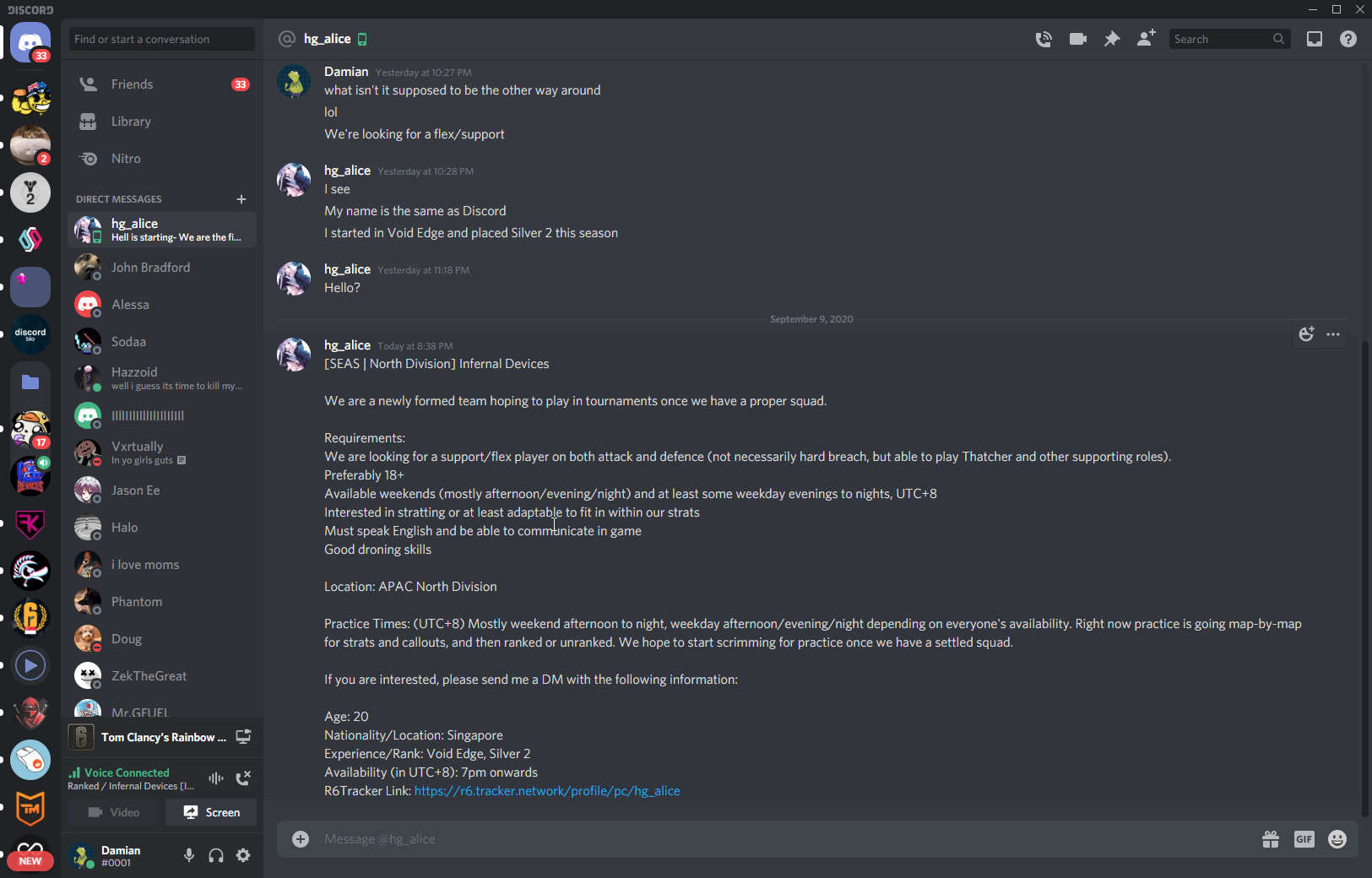
Task: Open the emoji picker
Action: coord(1337,839)
